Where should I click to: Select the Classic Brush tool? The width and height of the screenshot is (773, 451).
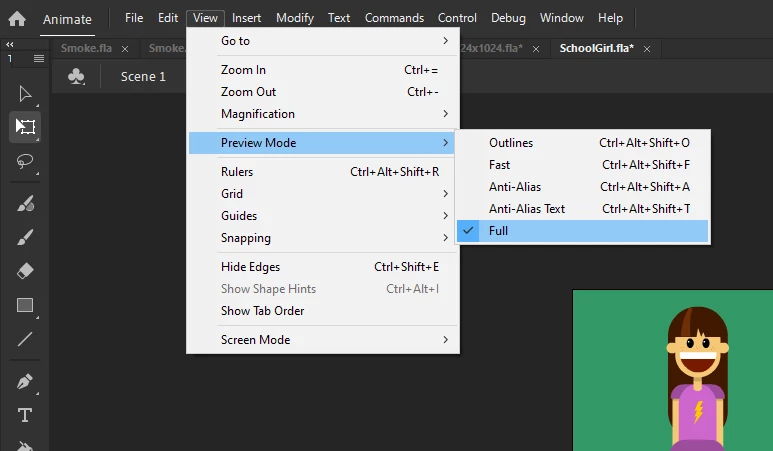(25, 237)
